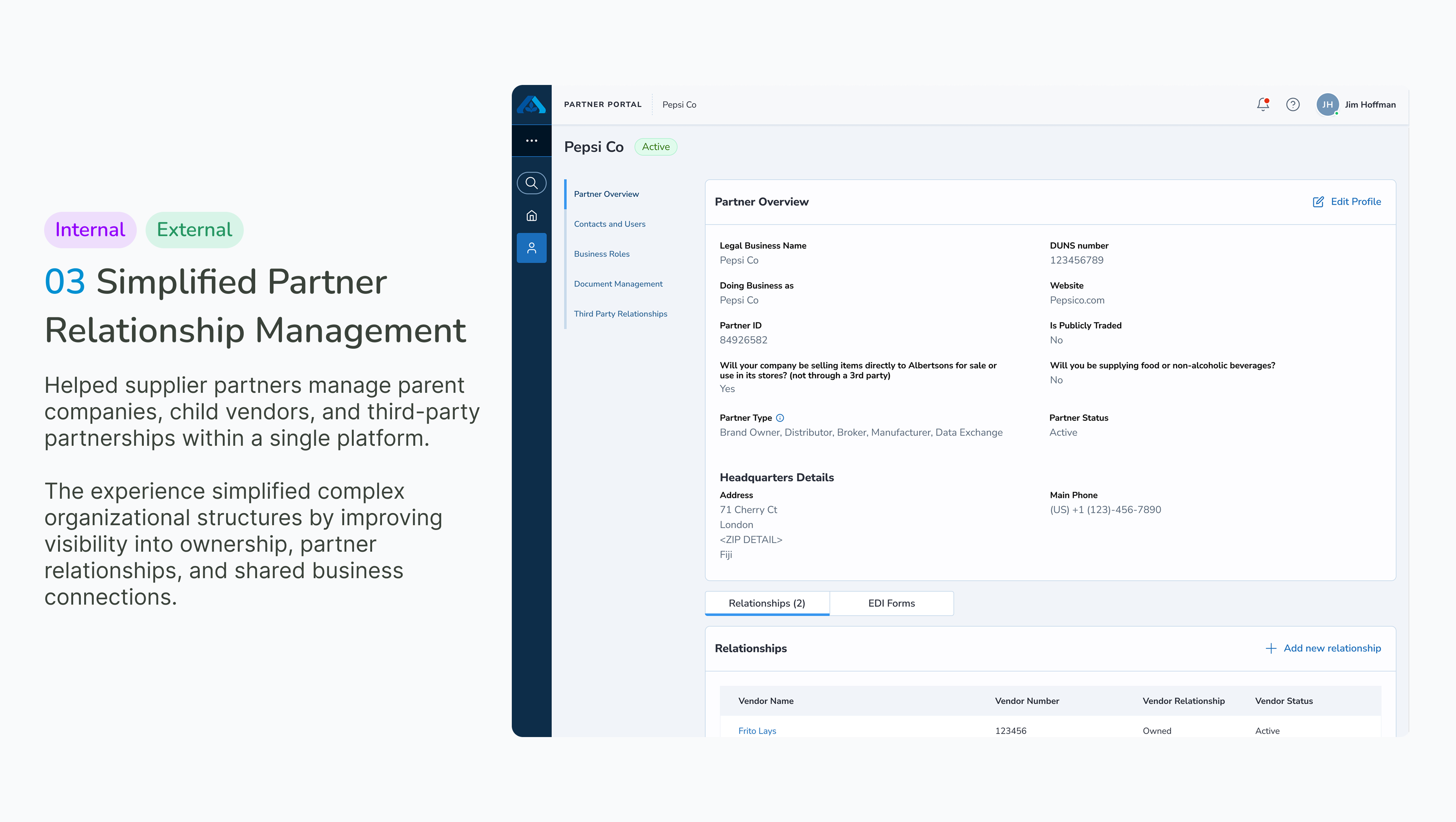Click the plus icon for new relationship
This screenshot has height=822, width=1456.
(x=1271, y=648)
